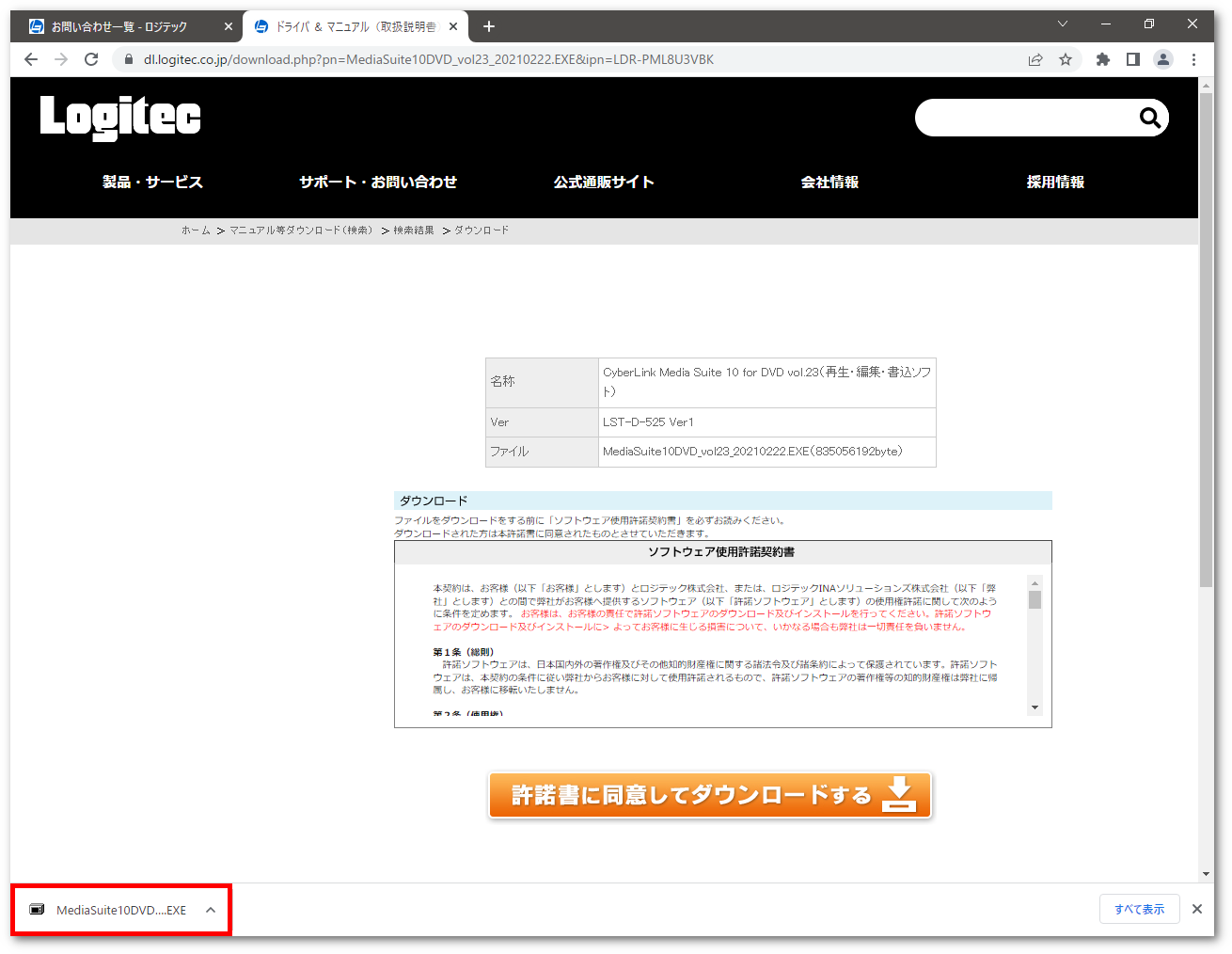
Task: Click the LST-D-525 Ver1 version cell
Action: [x=767, y=422]
